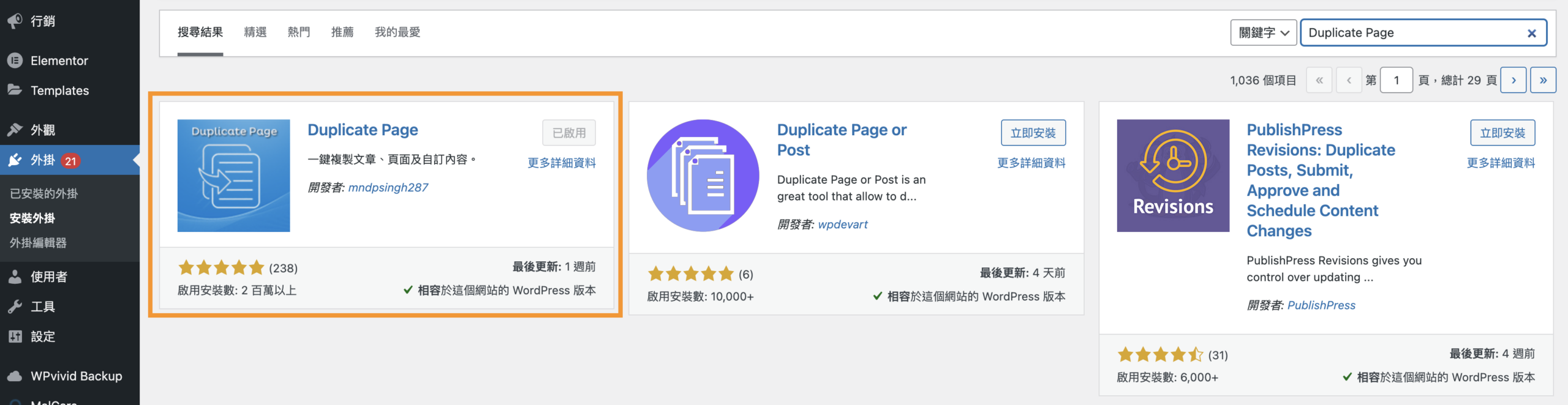Click the current page number field

pyautogui.click(x=1396, y=80)
